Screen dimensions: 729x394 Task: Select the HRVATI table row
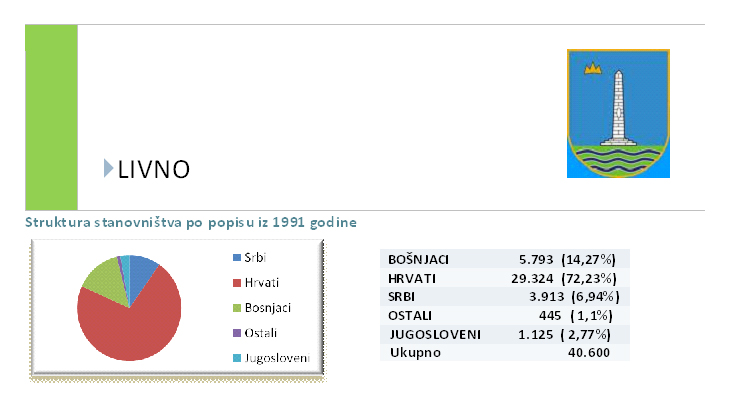pyautogui.click(x=505, y=278)
